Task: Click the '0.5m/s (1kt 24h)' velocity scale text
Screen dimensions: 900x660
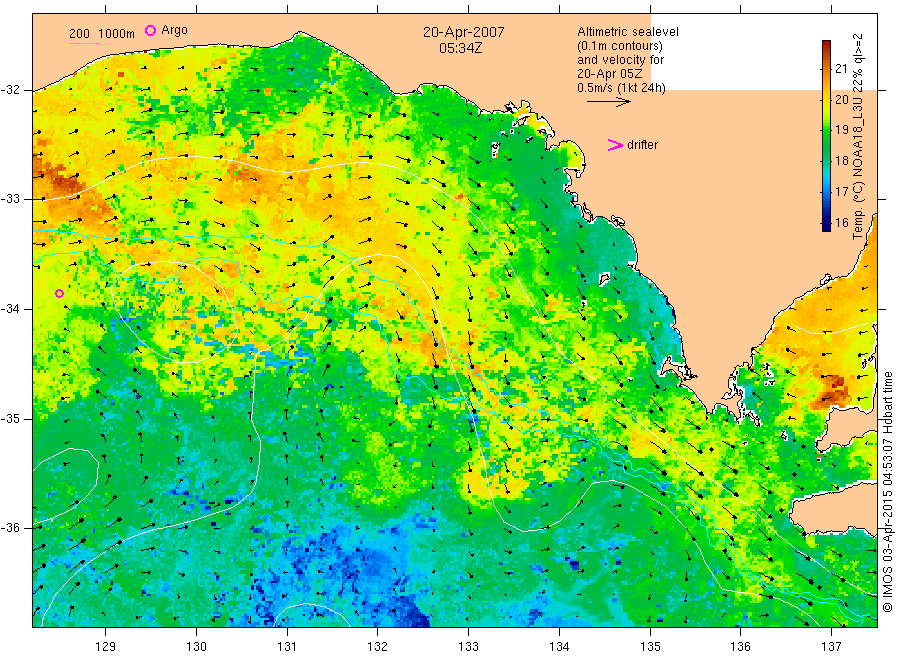Action: coord(621,88)
